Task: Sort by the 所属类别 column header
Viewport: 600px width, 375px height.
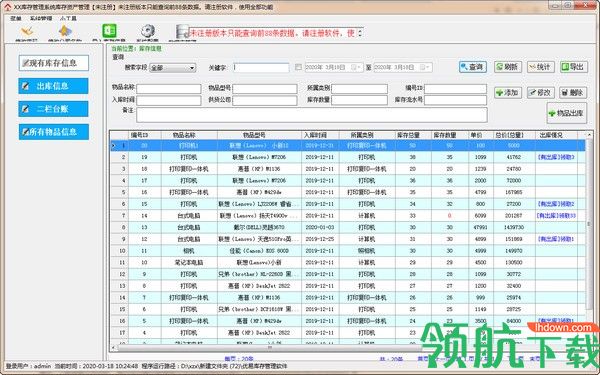Action: coord(367,135)
